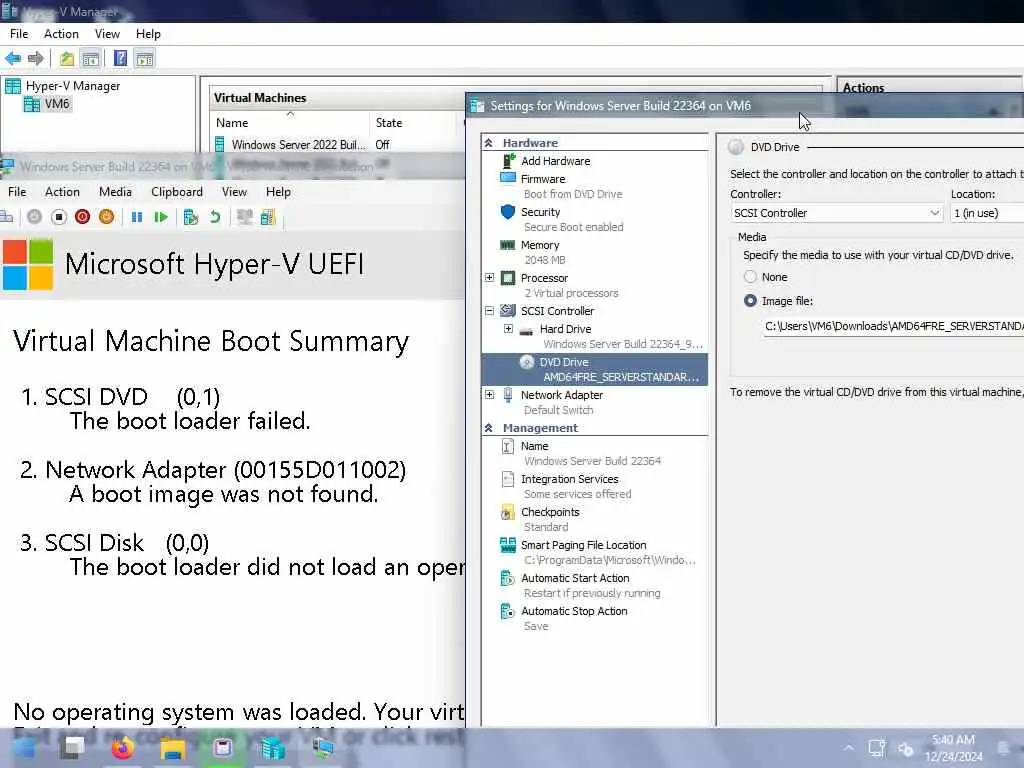
Task: Select Hard Drive under SCSI Controller
Action: 565,329
